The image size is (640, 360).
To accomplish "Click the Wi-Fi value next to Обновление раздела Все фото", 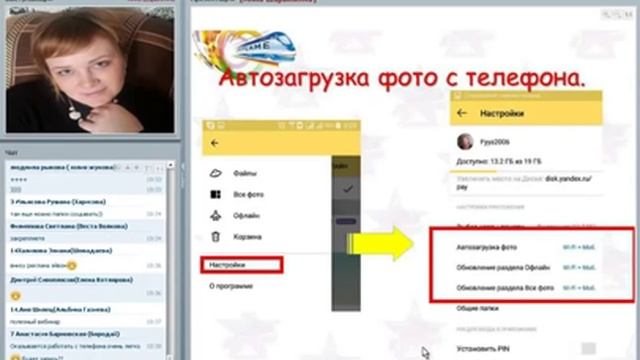I will coord(579,288).
